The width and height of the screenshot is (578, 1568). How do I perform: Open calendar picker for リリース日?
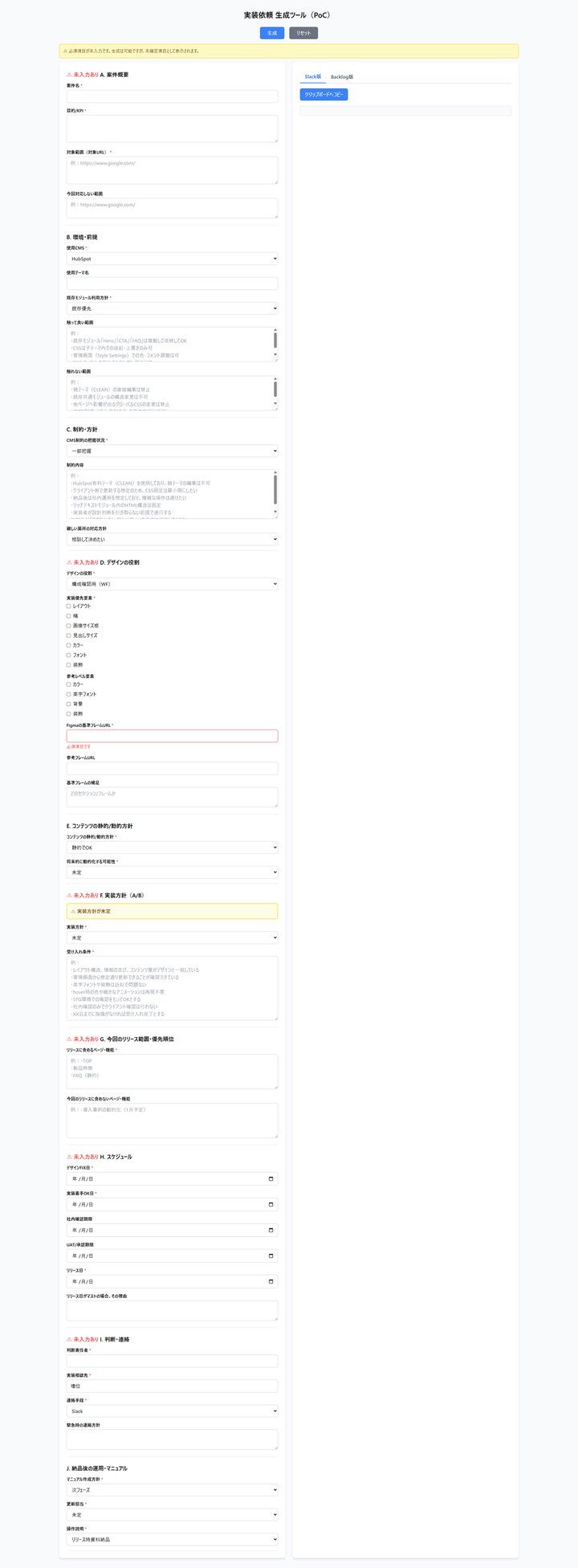(x=271, y=1281)
